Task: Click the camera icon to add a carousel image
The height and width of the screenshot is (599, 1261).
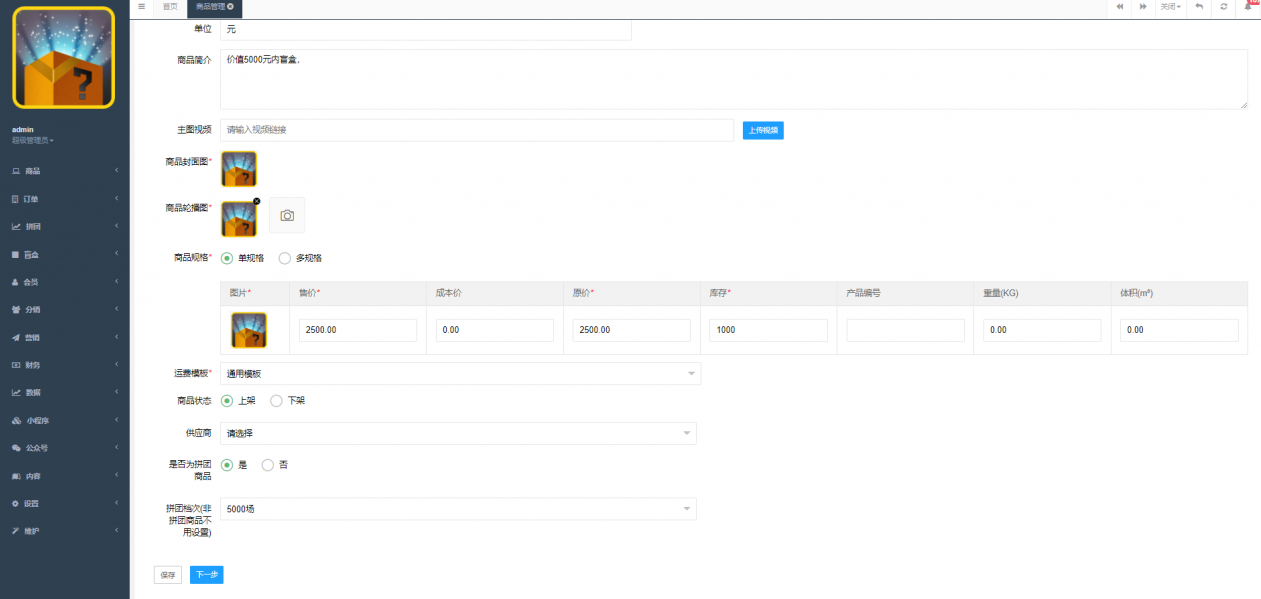Action: (x=287, y=215)
